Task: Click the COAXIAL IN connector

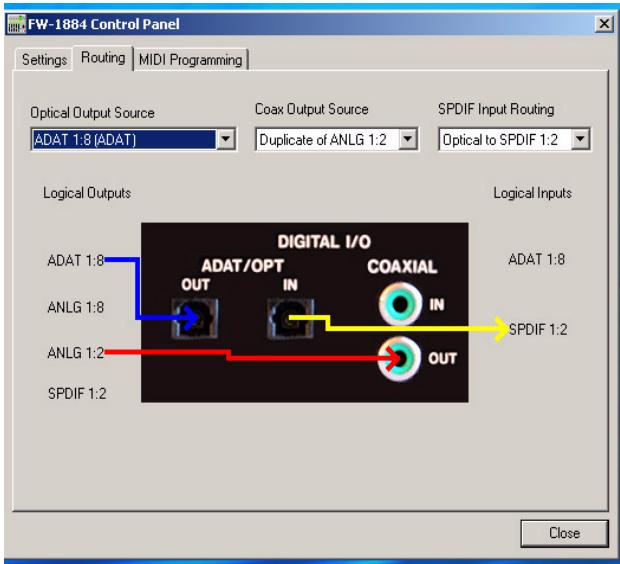Action: 400,304
